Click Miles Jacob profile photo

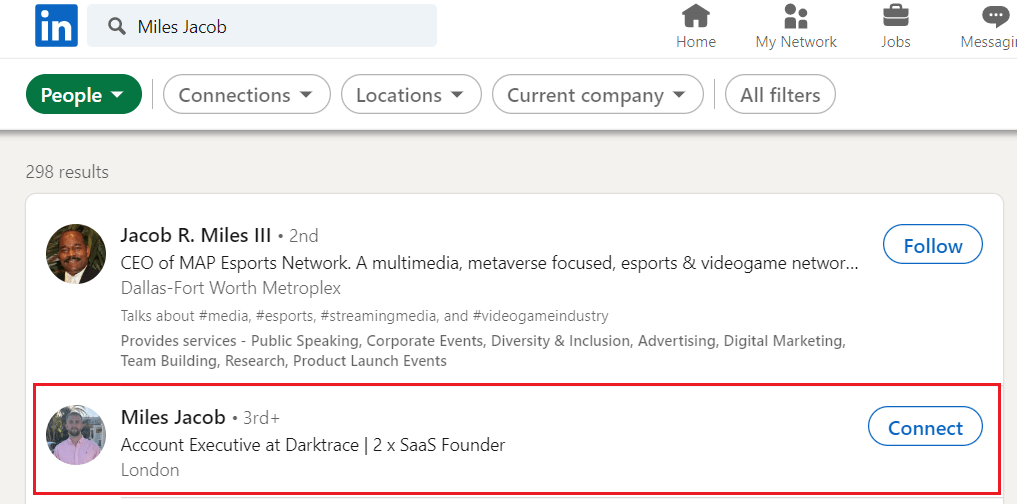[76, 435]
